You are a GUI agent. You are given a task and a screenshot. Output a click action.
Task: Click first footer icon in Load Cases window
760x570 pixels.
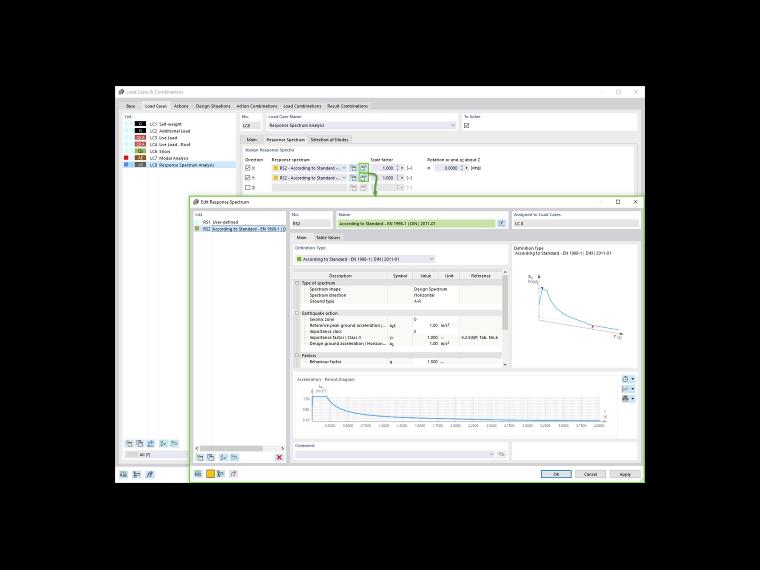pos(124,475)
